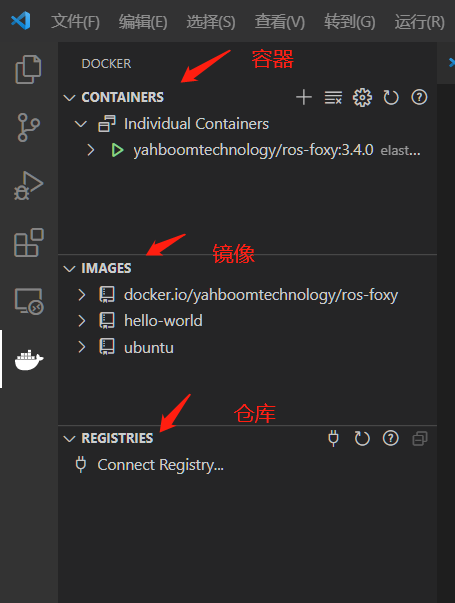Screen dimensions: 455x603
Task: Open Containers settings gear icon
Action: click(362, 98)
